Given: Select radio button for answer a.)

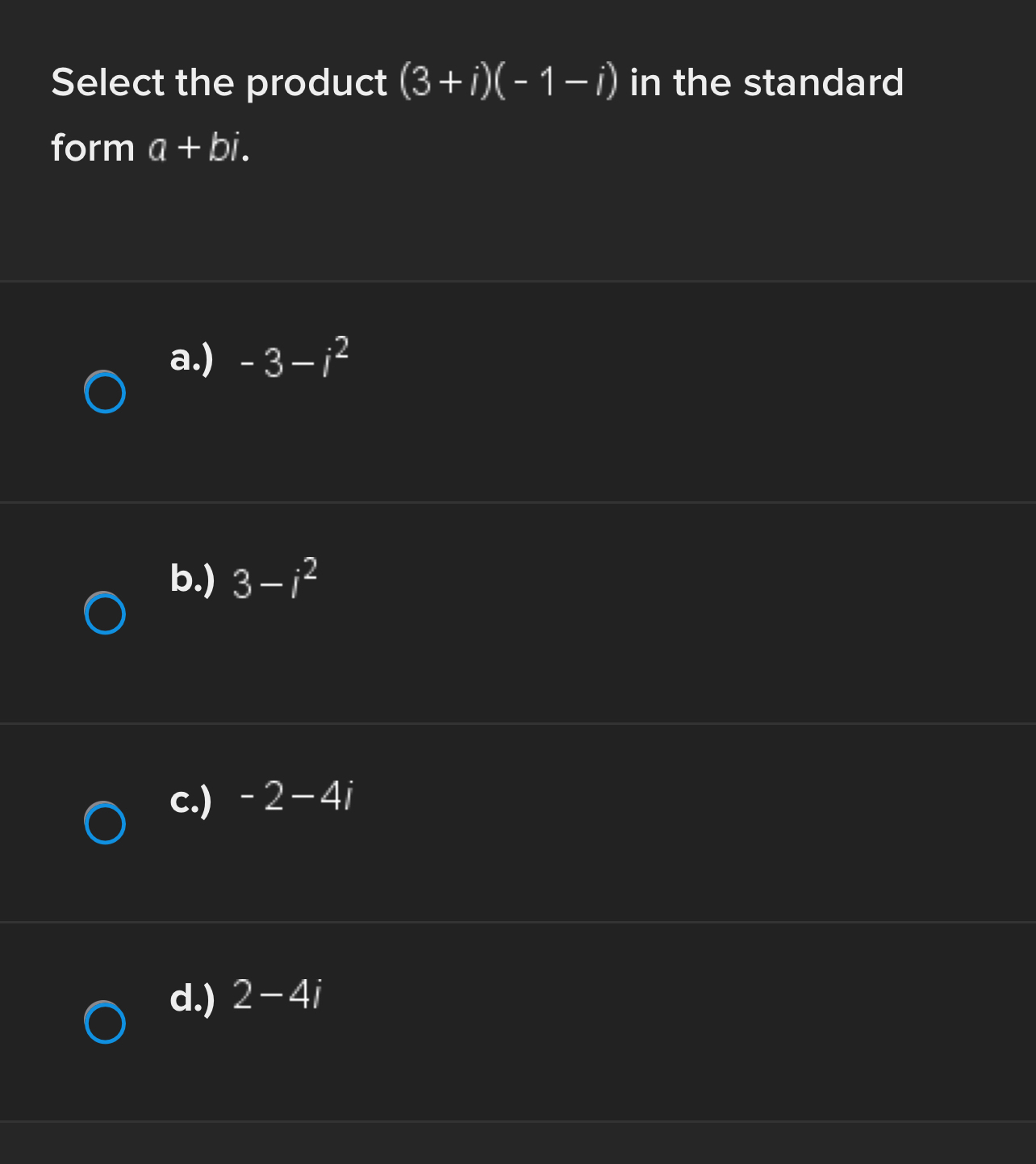Looking at the screenshot, I should pos(105,393).
